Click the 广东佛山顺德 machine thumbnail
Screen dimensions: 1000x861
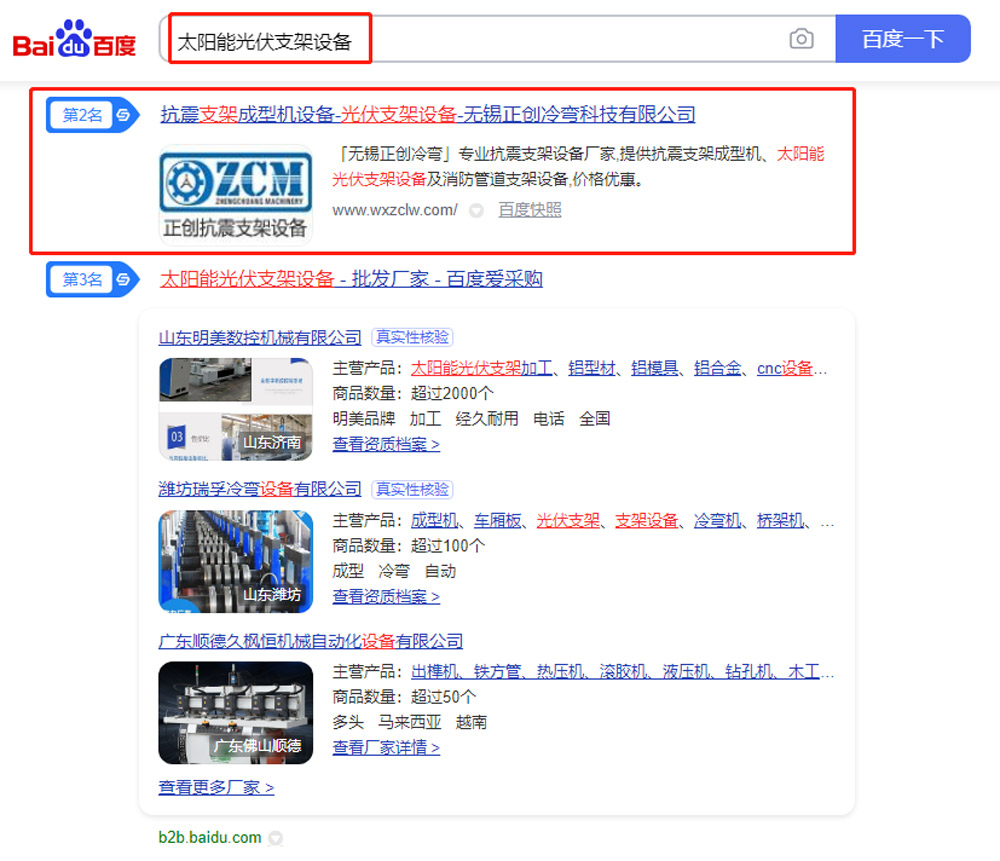235,713
